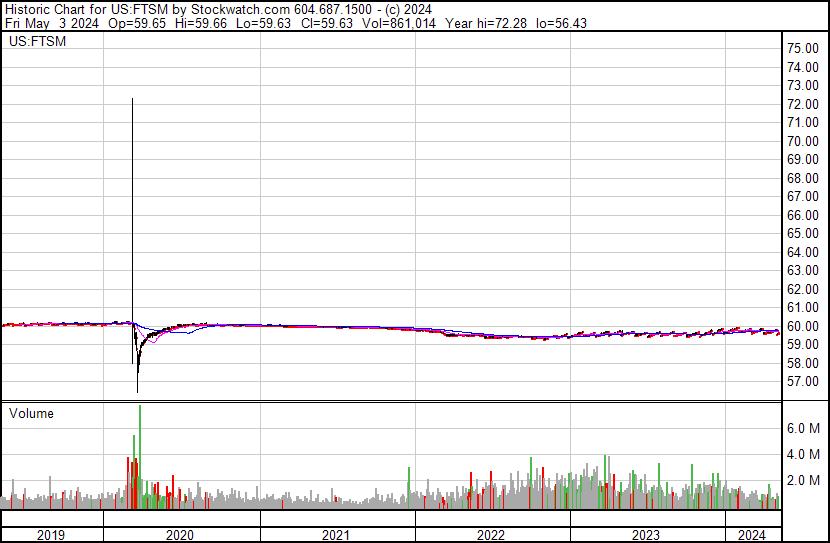Click the Vol=861,014 value in header
The image size is (830, 543).
(x=380, y=21)
